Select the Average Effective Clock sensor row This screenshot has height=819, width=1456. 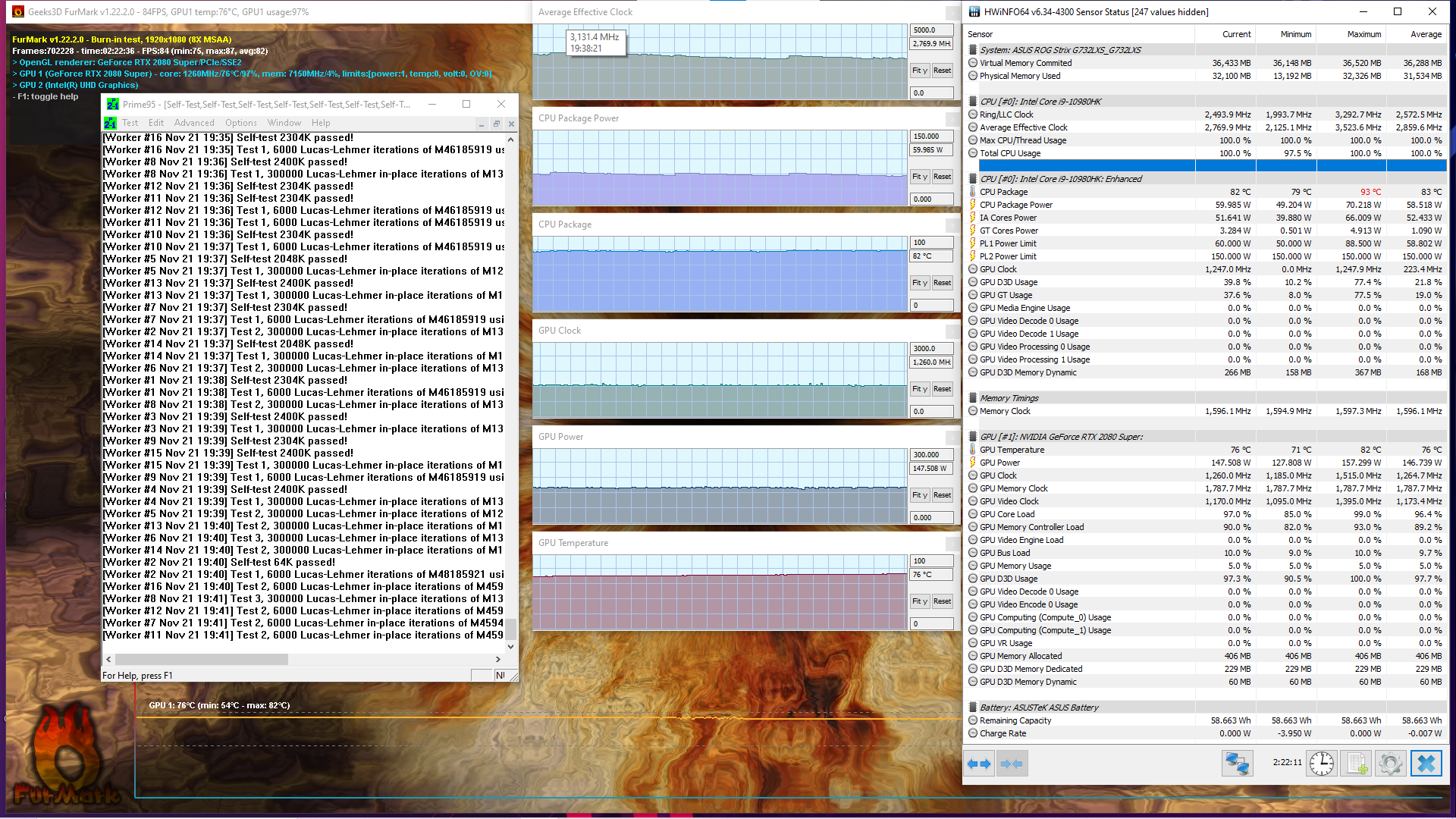click(1206, 127)
